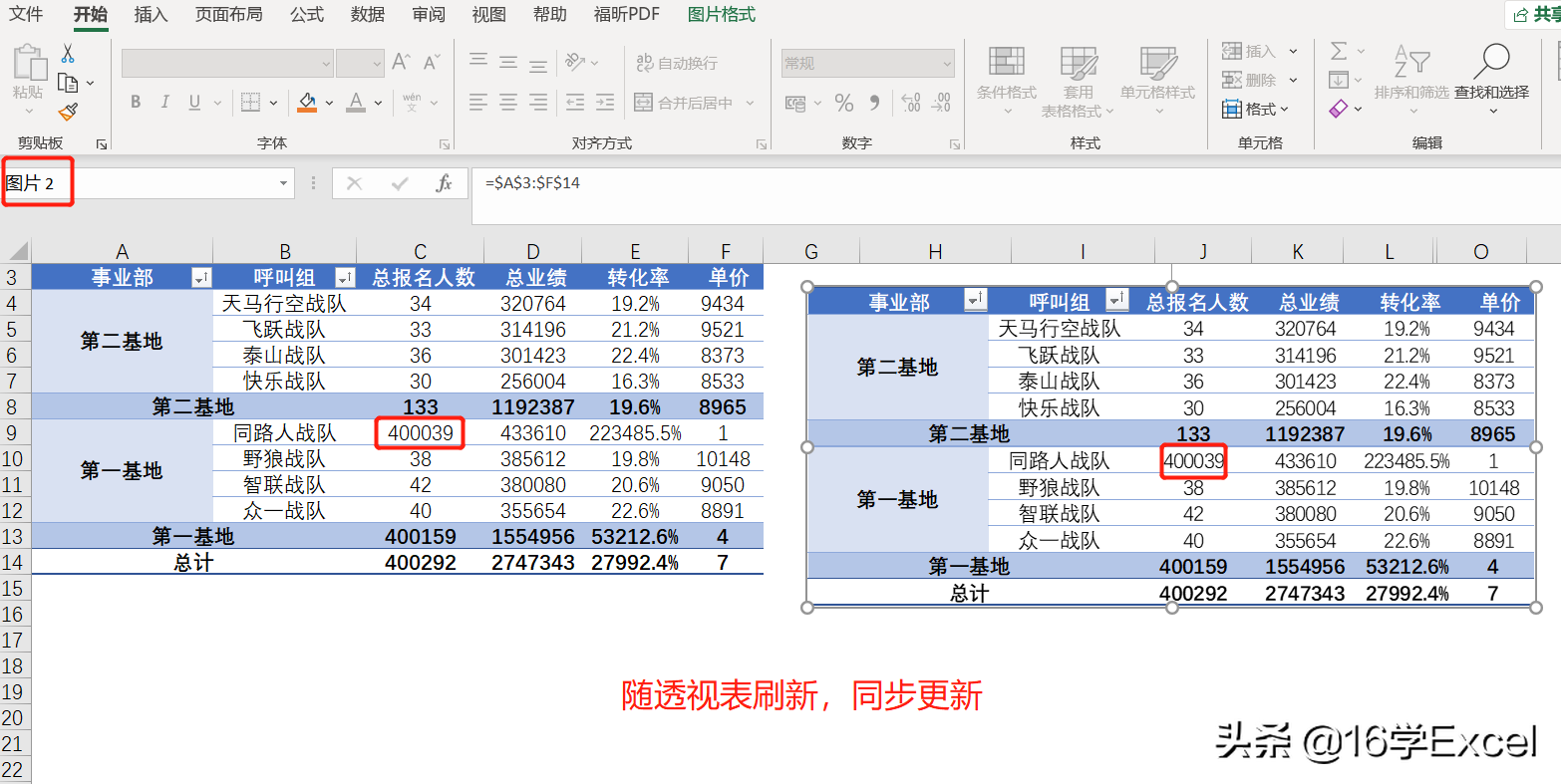
Task: Click the Insert Function fx icon
Action: click(x=445, y=183)
